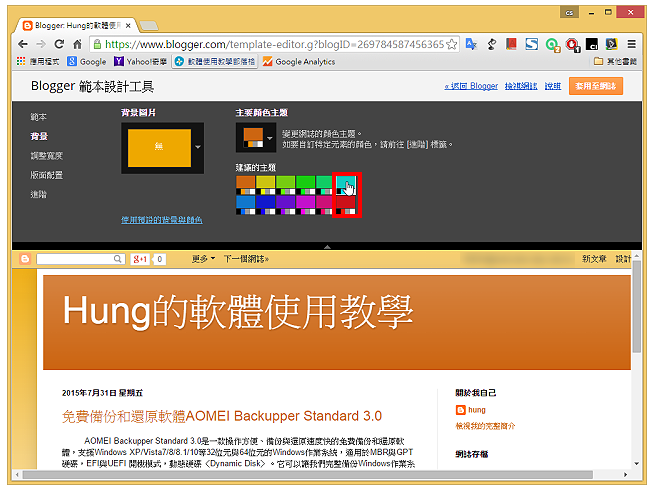
Task: Choose the cyan suggested theme swatch
Action: click(x=346, y=185)
